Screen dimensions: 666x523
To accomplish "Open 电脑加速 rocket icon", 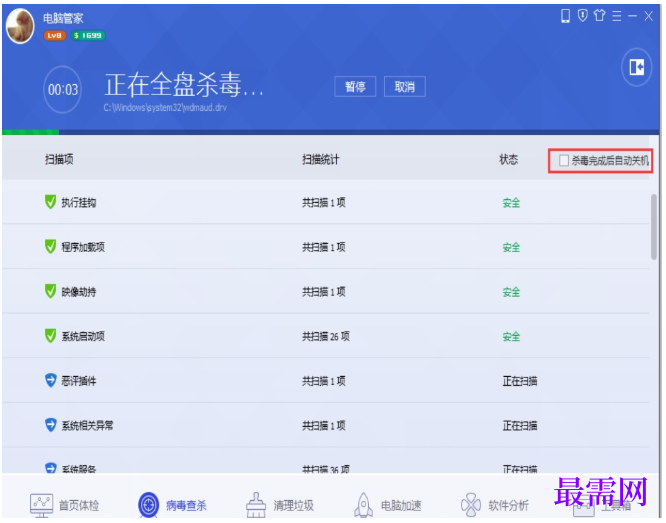I will tap(364, 505).
